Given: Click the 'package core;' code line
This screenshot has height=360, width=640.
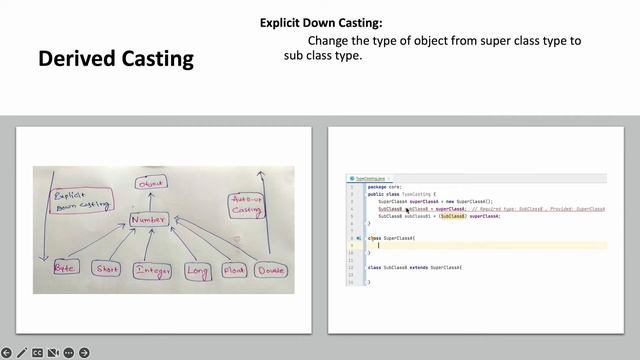Looking at the screenshot, I should [x=384, y=187].
